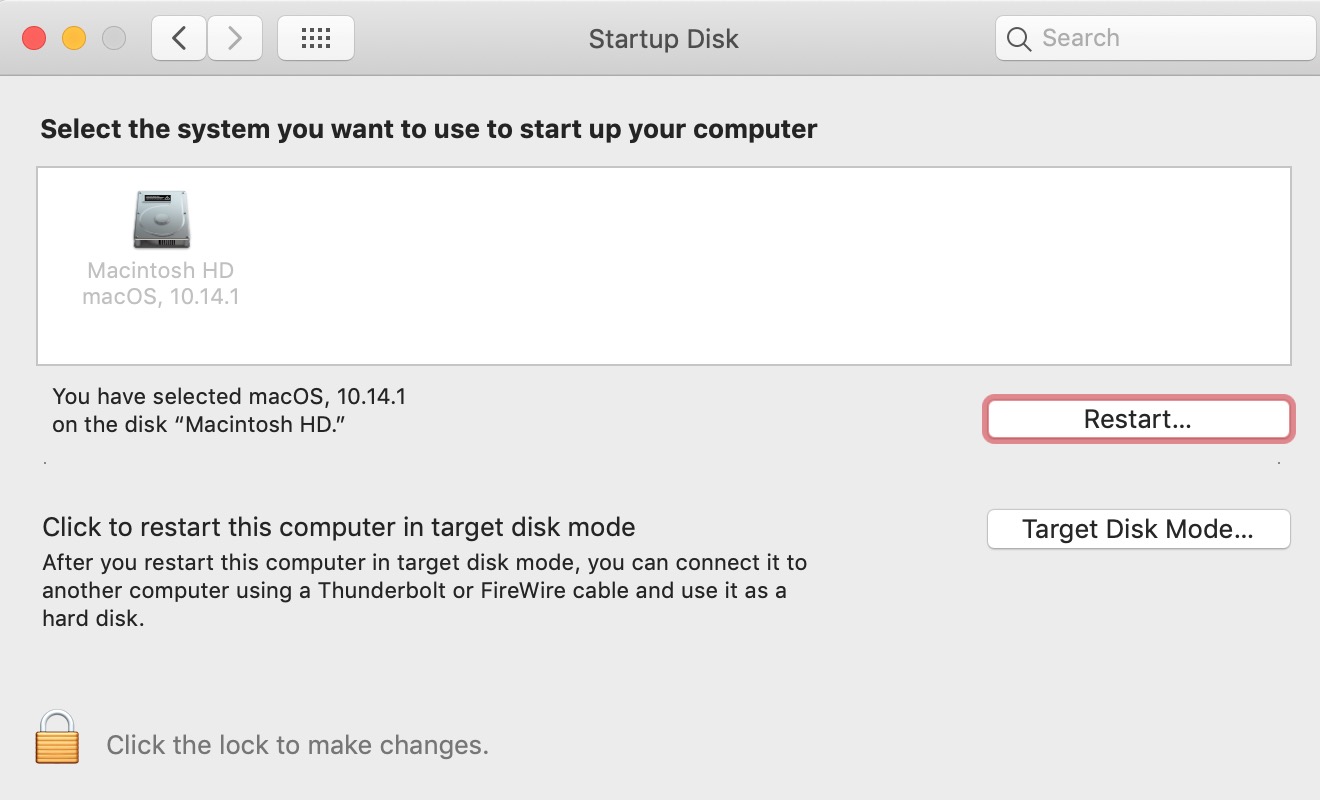Click the "macOS, 10.14.1" version text under the disk
Image resolution: width=1320 pixels, height=800 pixels.
161,297
